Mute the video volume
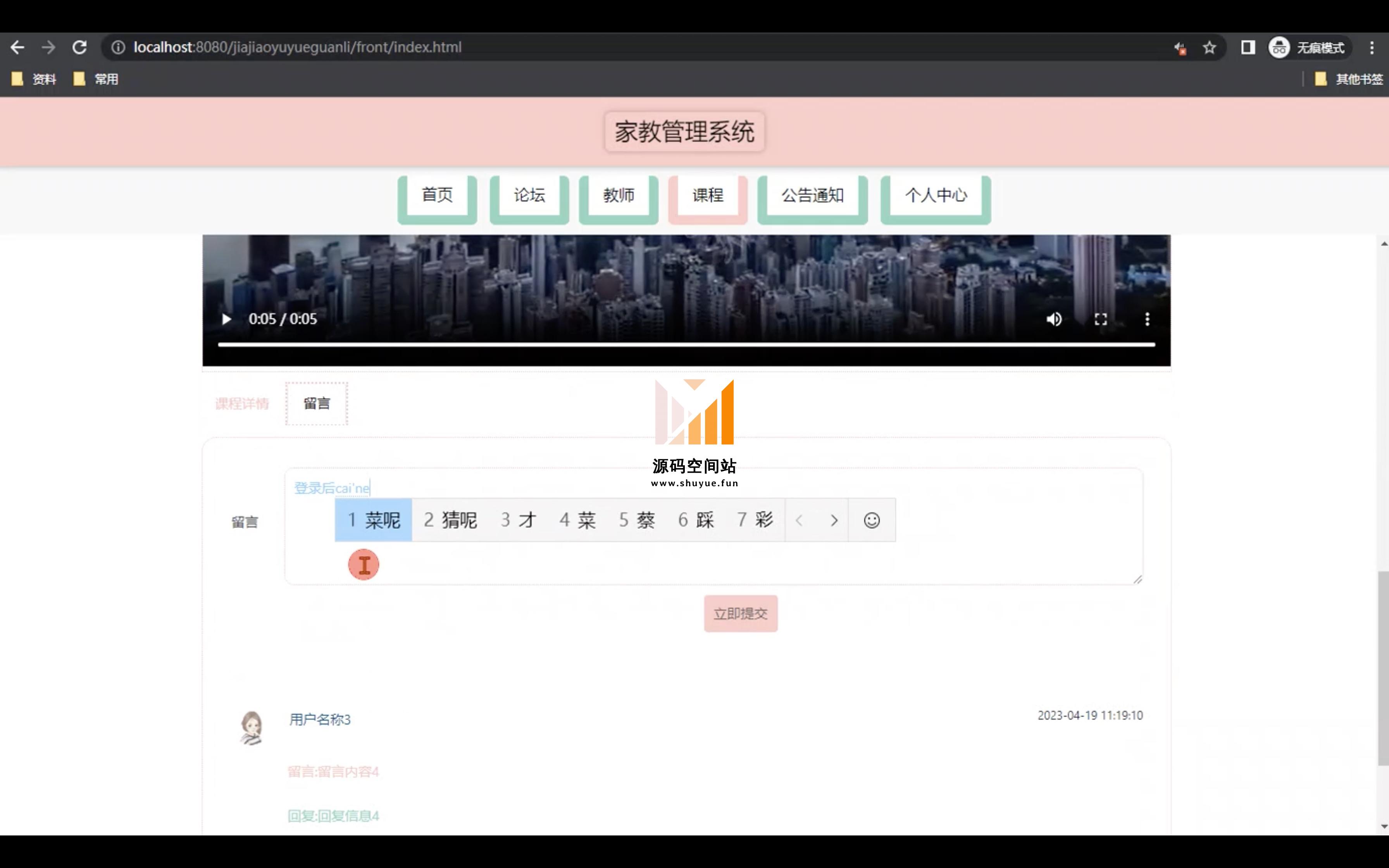This screenshot has width=1389, height=868. click(x=1054, y=319)
